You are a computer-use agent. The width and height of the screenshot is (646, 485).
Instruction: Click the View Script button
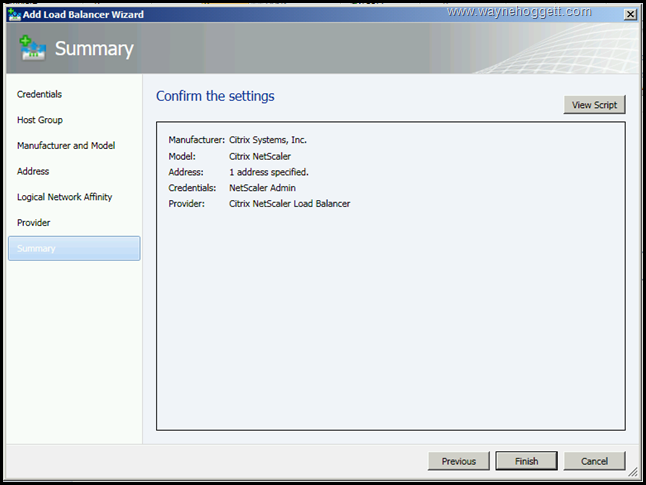(594, 105)
